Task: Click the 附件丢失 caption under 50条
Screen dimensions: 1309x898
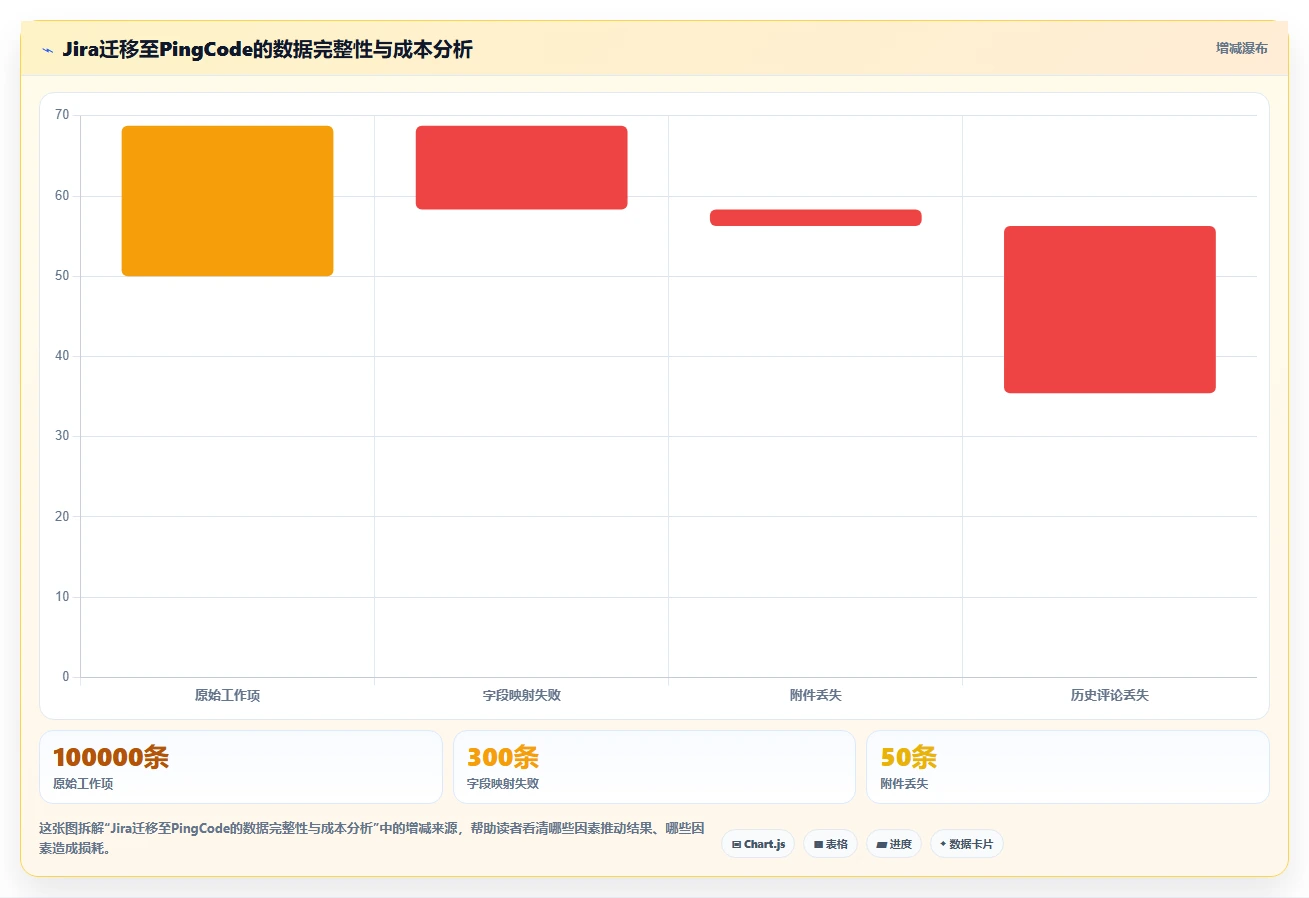Action: tap(904, 784)
